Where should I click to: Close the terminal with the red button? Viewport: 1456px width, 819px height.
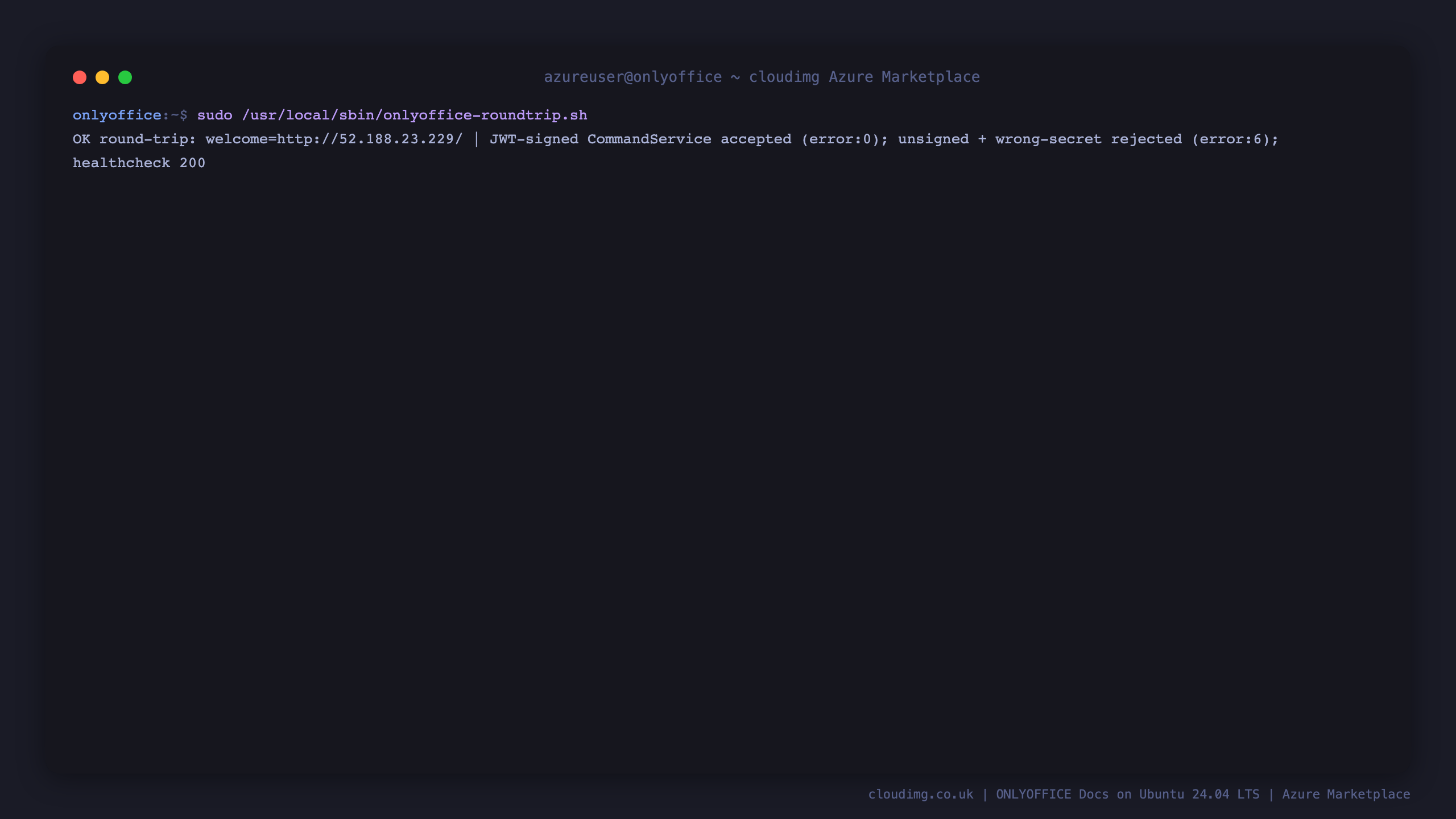click(80, 77)
